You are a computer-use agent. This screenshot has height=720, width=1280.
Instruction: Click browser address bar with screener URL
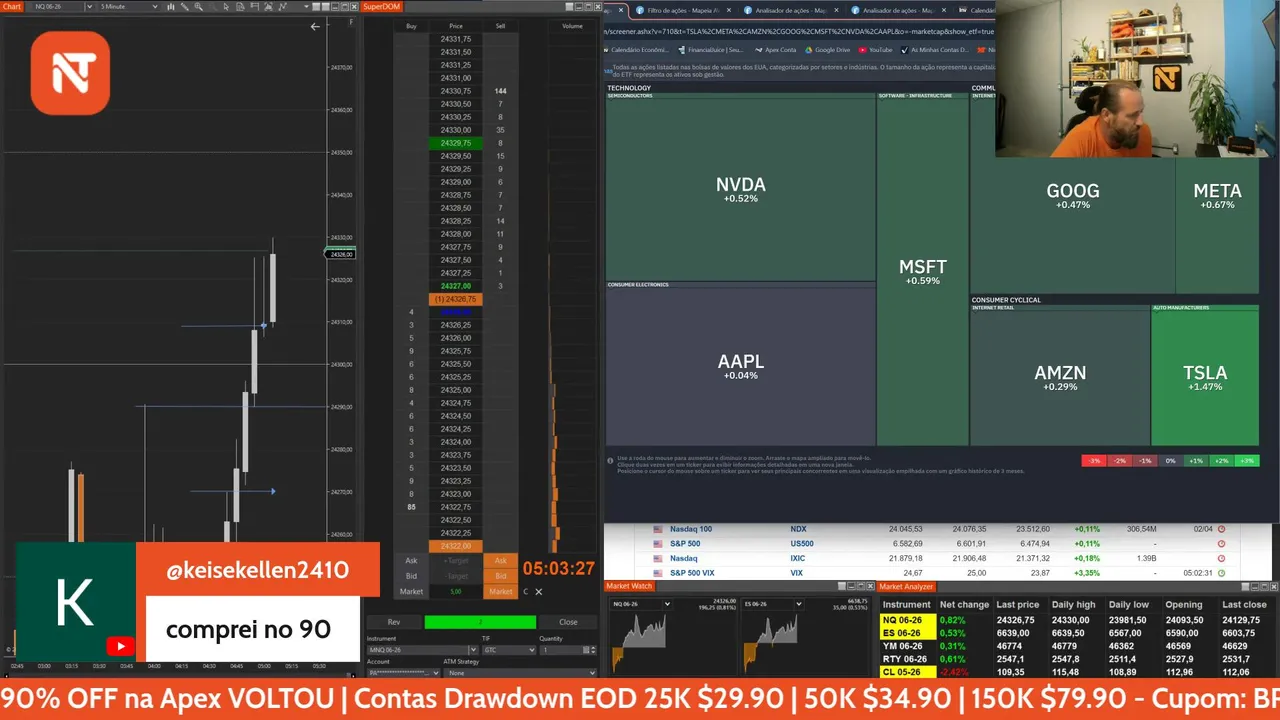798,31
